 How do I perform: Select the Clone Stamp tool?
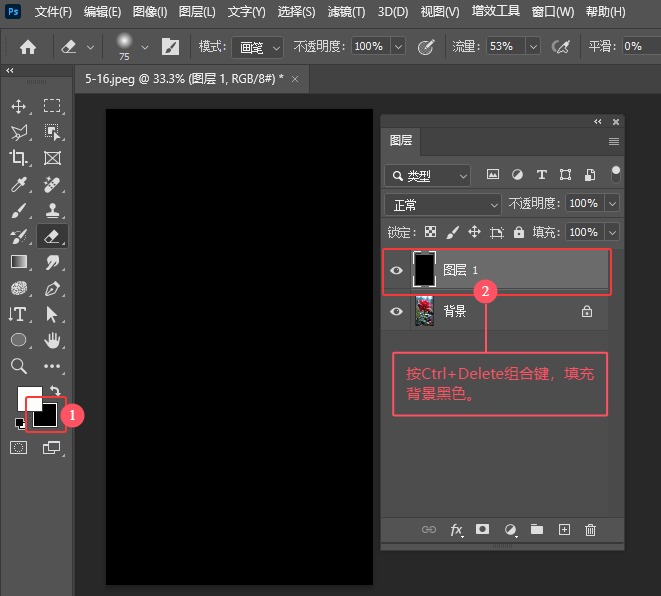tap(52, 210)
